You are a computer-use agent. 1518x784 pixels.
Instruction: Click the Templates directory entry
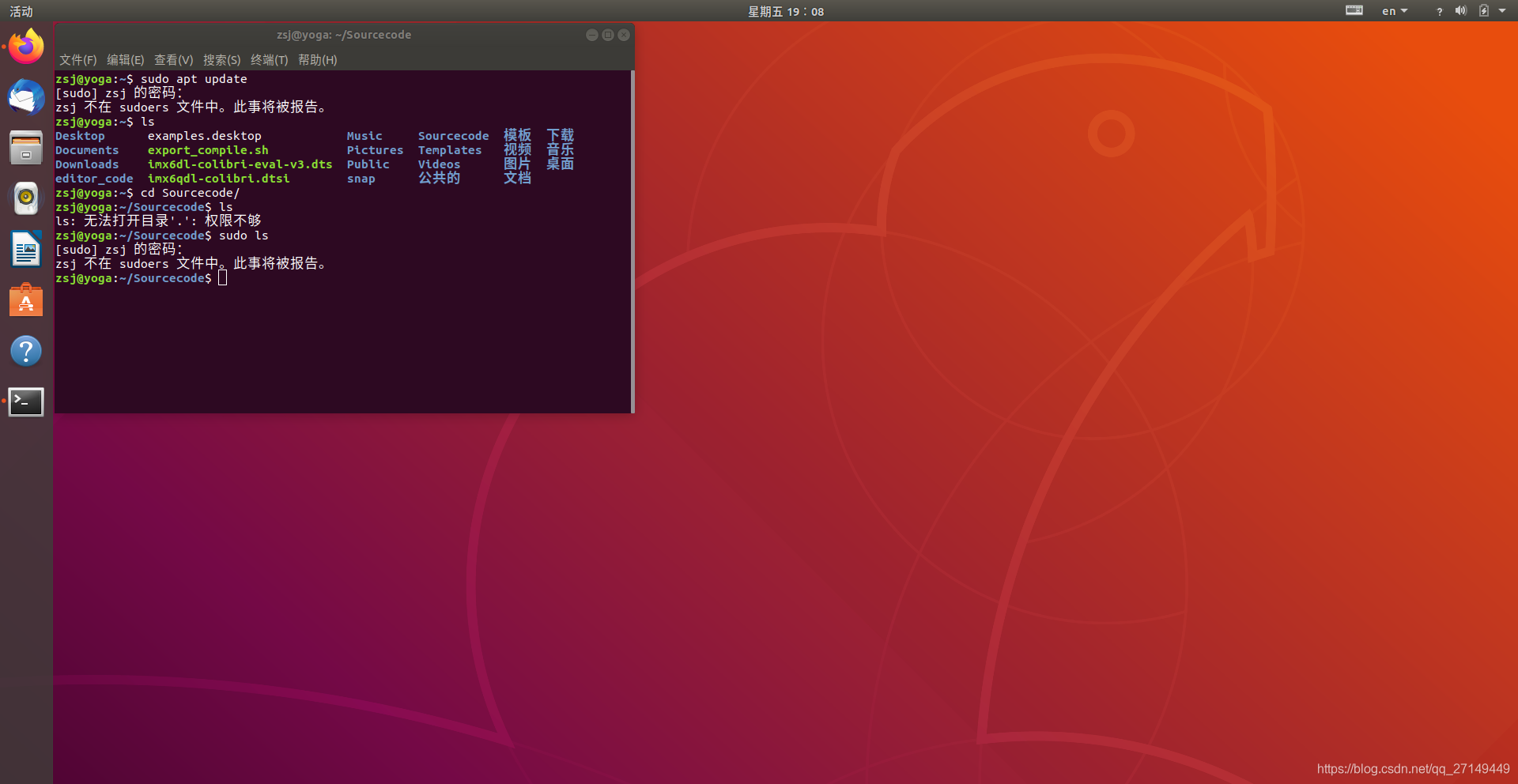[450, 150]
